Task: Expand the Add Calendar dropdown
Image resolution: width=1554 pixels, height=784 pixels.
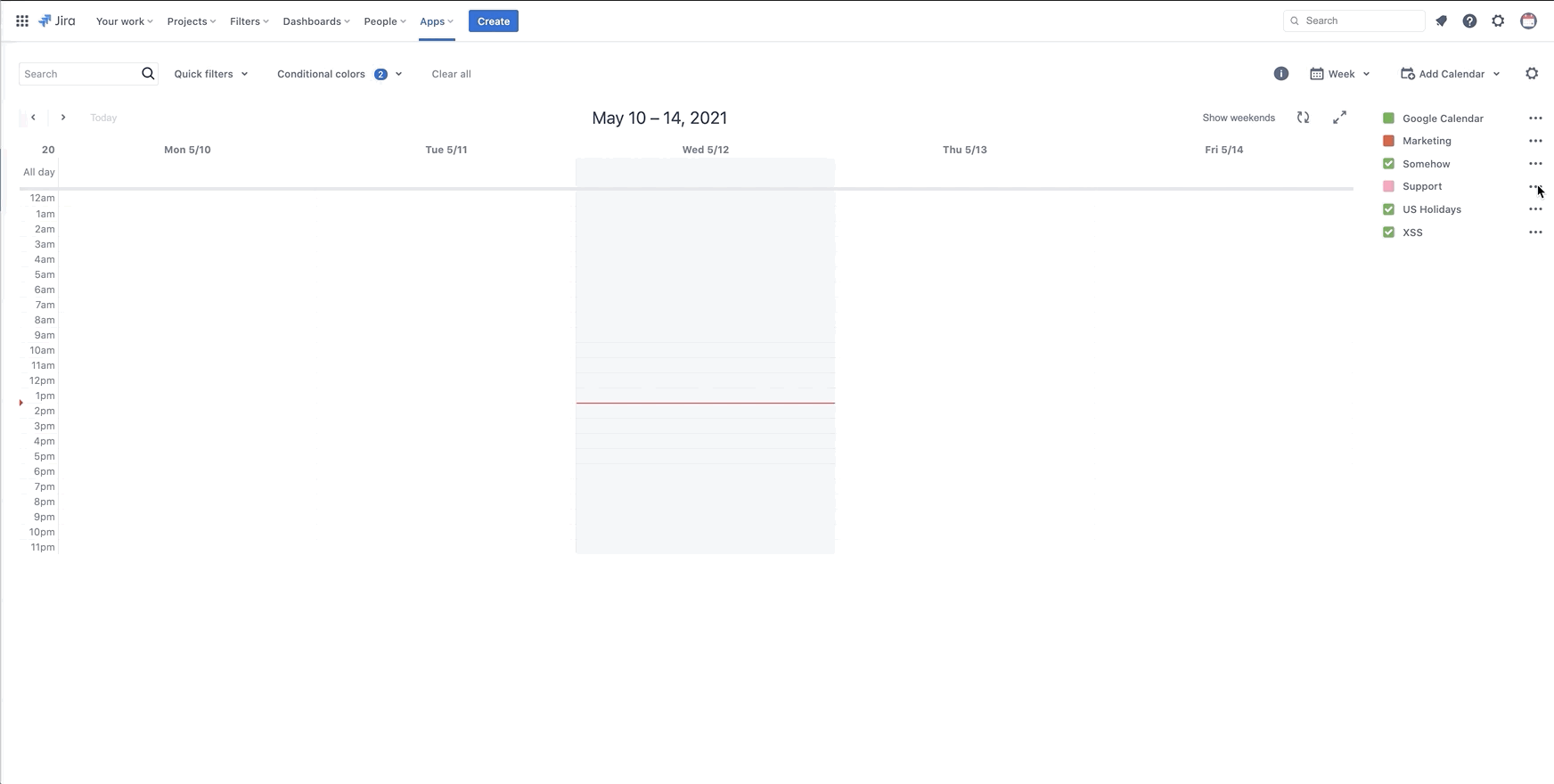Action: click(x=1451, y=74)
